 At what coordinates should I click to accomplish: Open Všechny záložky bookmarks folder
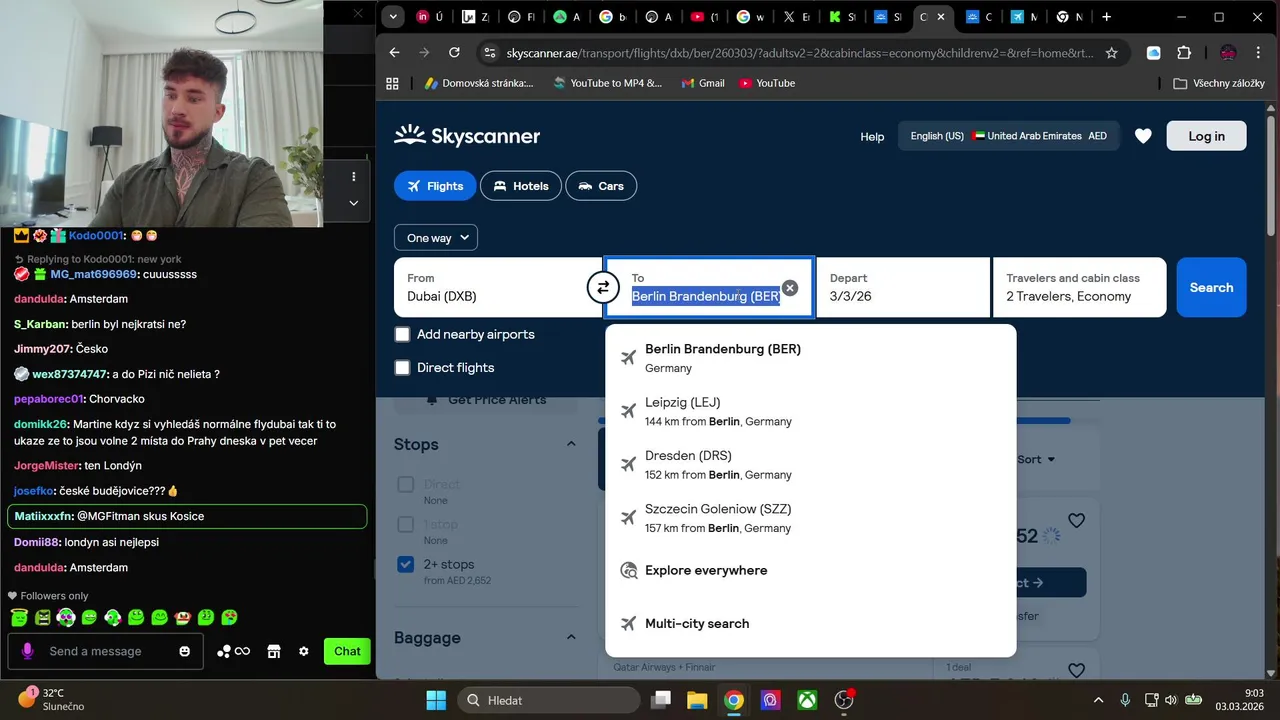tap(1219, 83)
